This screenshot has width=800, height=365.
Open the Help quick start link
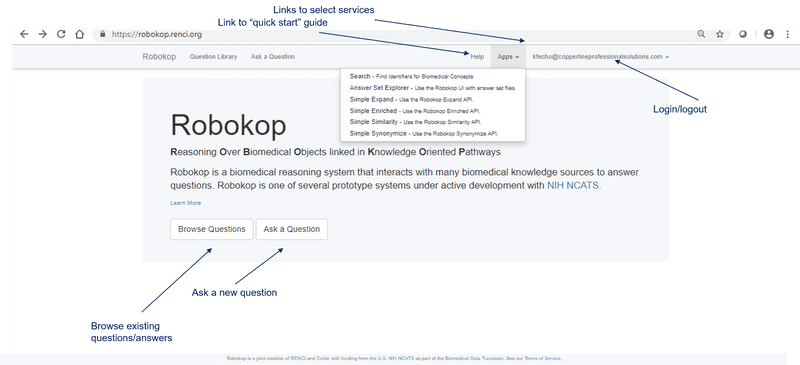click(477, 57)
